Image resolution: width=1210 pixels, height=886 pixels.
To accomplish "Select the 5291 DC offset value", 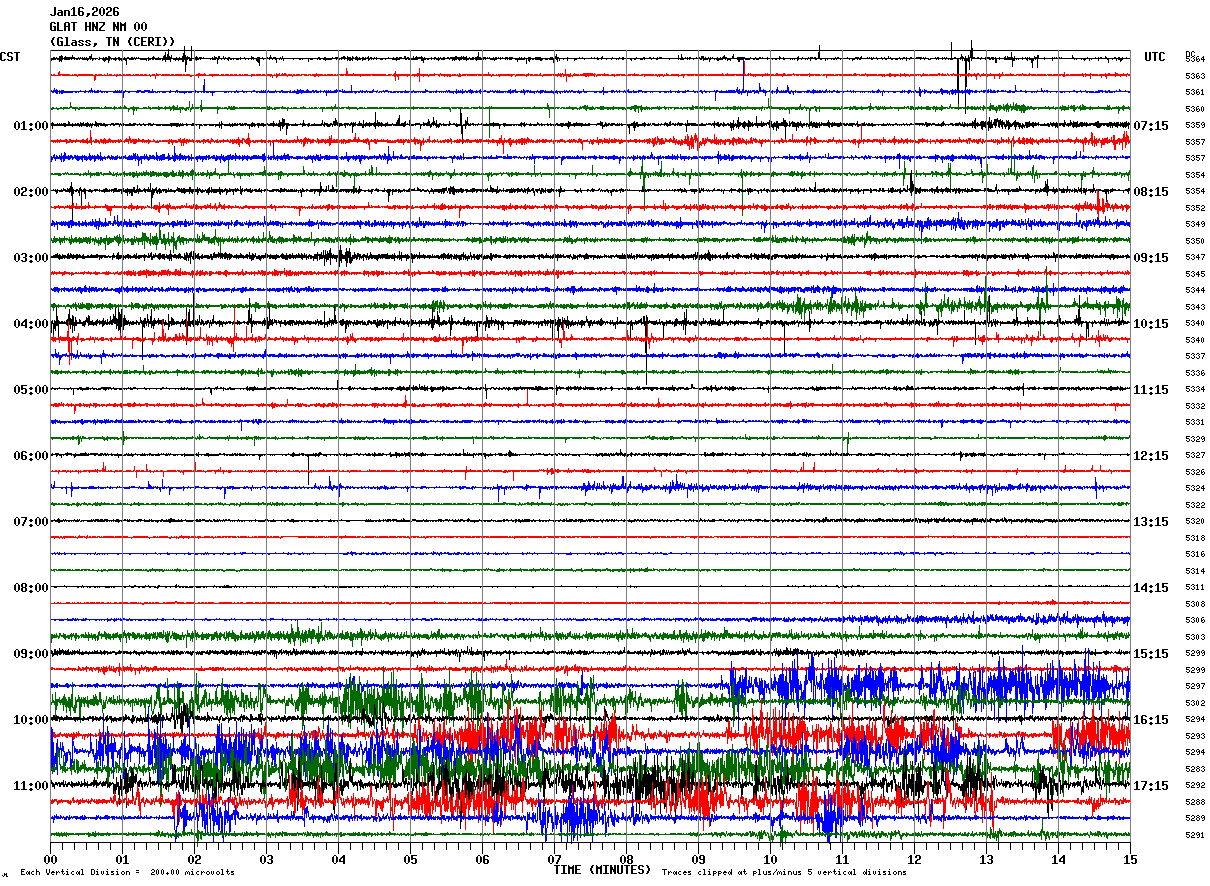I will [x=1195, y=835].
